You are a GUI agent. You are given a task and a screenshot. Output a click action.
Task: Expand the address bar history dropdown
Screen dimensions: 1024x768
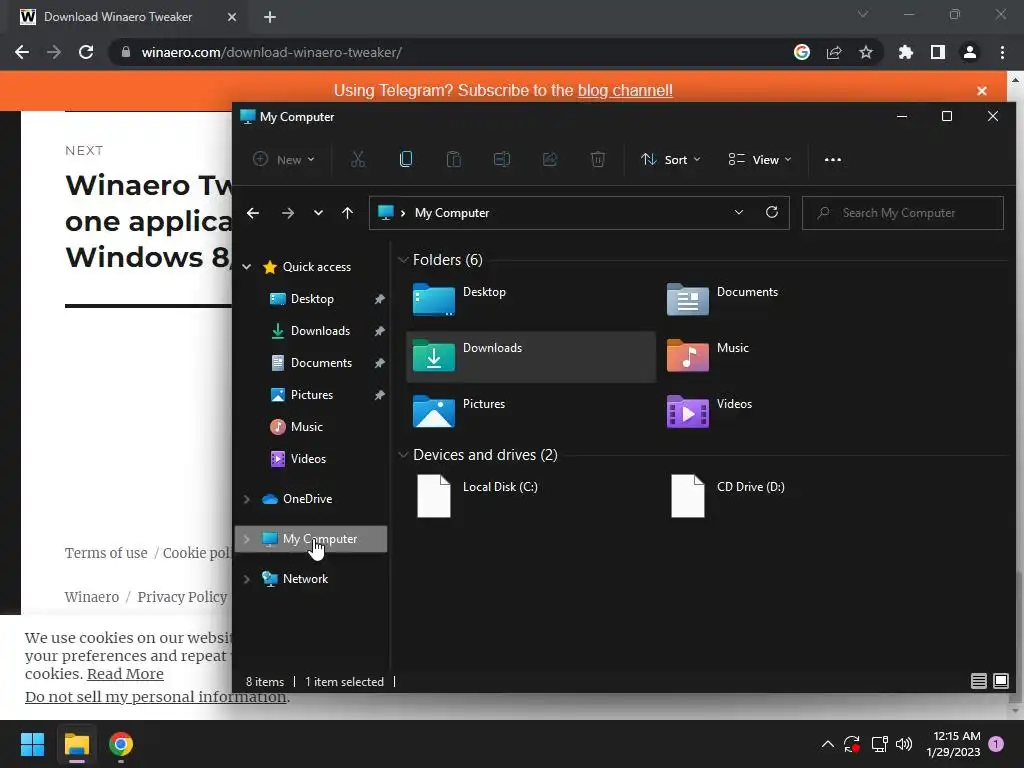click(x=739, y=212)
